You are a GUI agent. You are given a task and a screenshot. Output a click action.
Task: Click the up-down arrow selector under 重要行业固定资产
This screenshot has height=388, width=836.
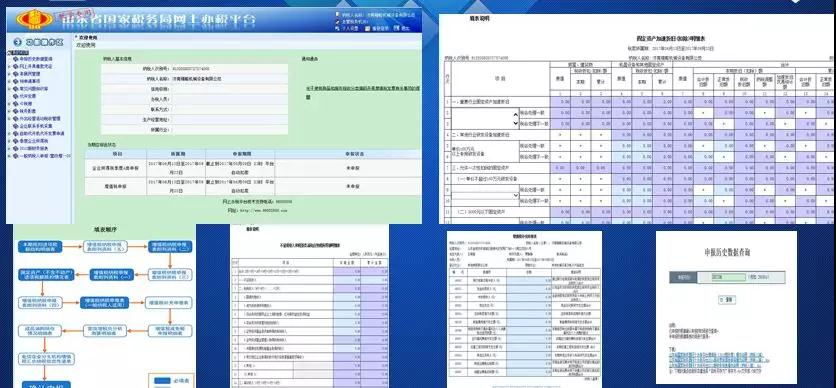(515, 118)
